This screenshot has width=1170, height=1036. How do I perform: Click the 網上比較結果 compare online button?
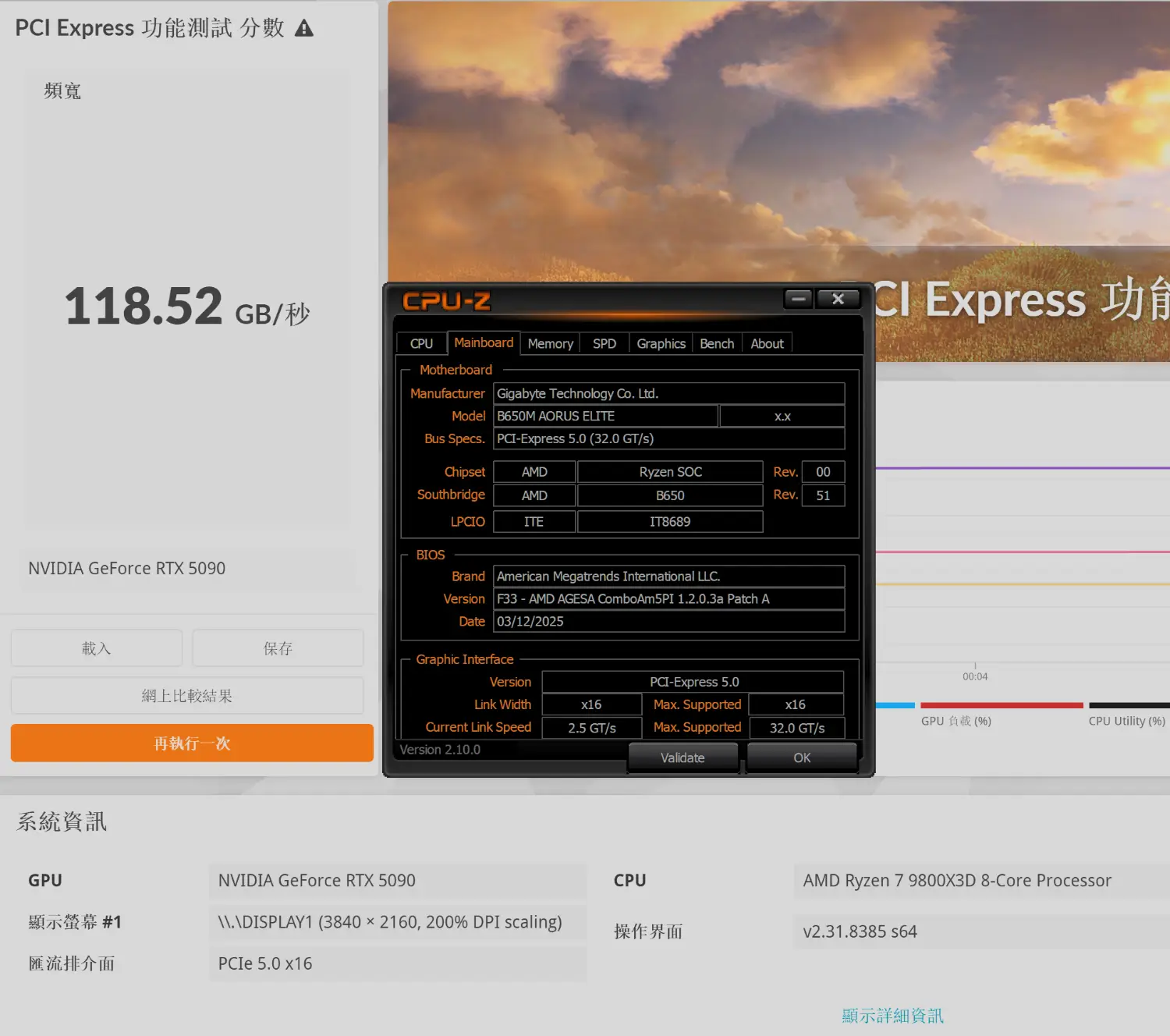coord(187,696)
